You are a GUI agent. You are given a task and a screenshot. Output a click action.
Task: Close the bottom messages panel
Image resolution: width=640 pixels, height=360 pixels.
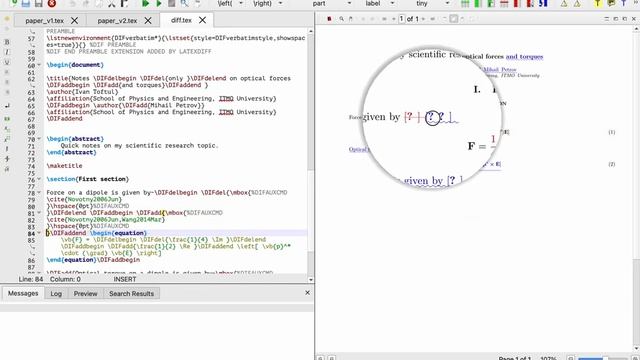307,293
